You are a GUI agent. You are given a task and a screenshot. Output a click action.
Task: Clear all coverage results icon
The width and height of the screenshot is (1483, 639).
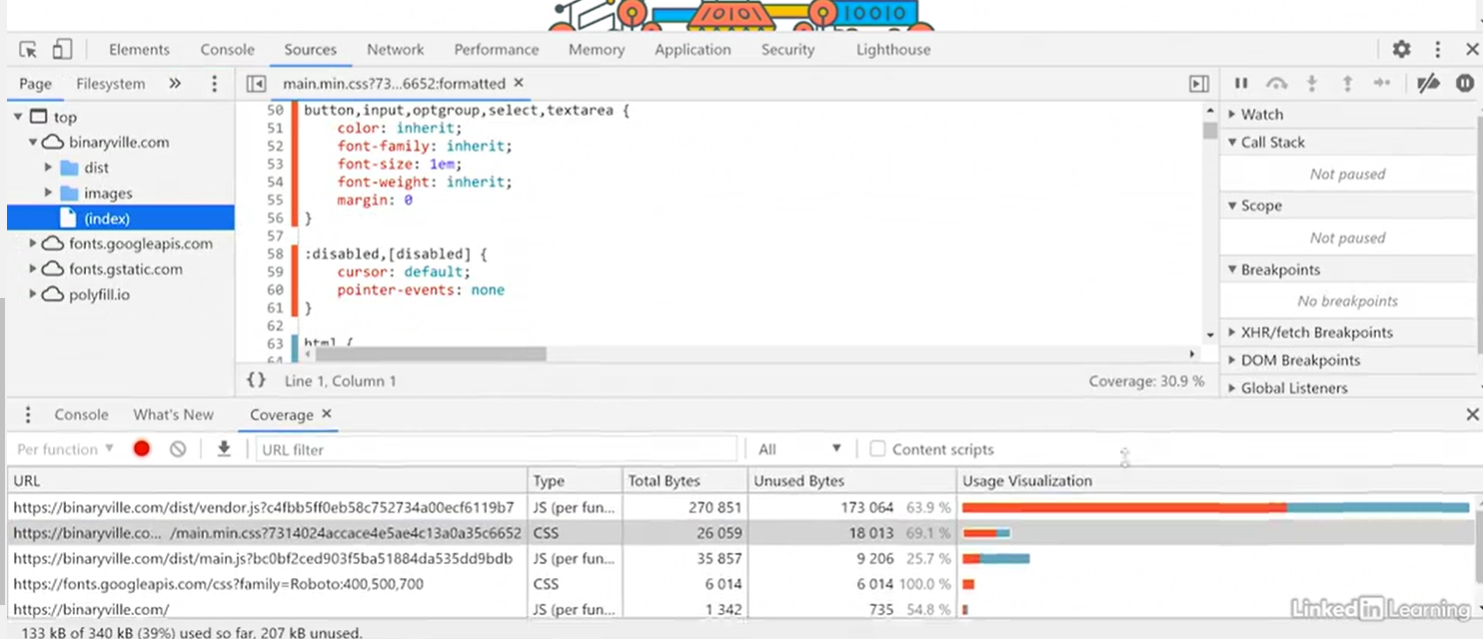point(178,449)
